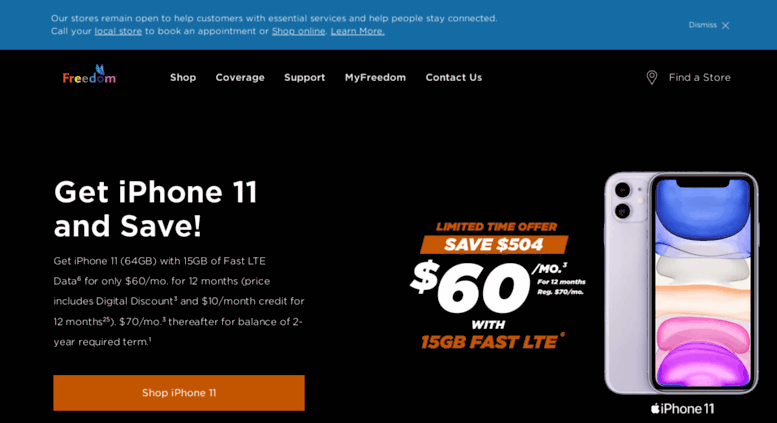Click the purple iPhone 11 image
The height and width of the screenshot is (423, 777).
(681, 283)
